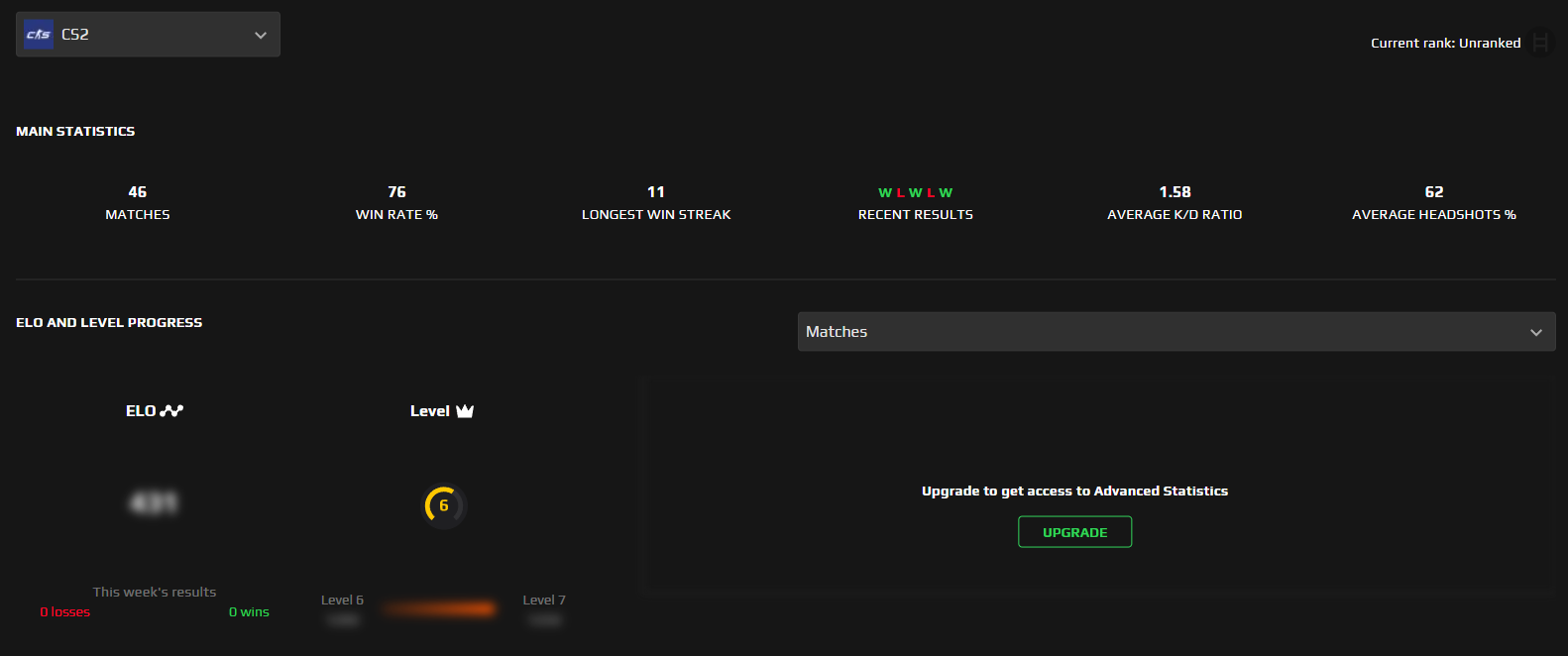The height and width of the screenshot is (656, 1568).
Task: Click 'Upgrade to get access to Advanced Statistics'
Action: click(1075, 492)
